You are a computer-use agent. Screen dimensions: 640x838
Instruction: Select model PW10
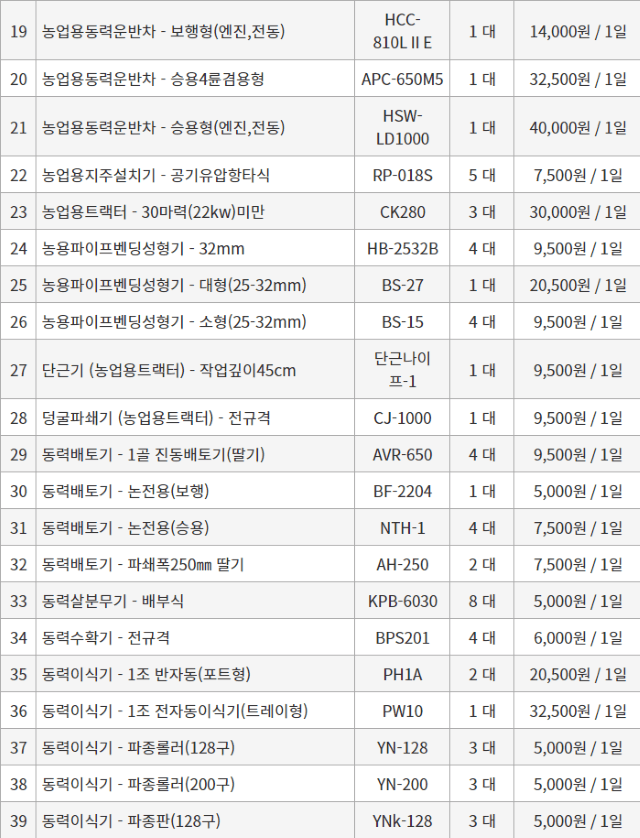[402, 711]
